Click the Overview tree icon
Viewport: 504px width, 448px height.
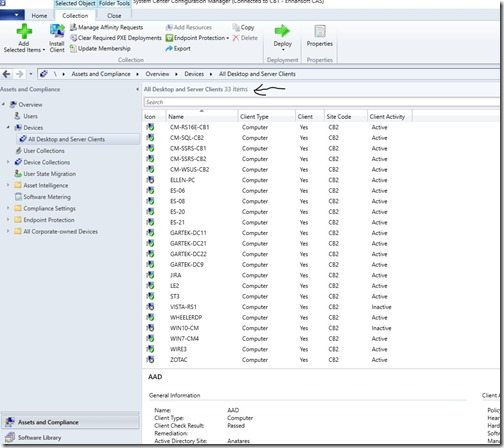(x=13, y=104)
